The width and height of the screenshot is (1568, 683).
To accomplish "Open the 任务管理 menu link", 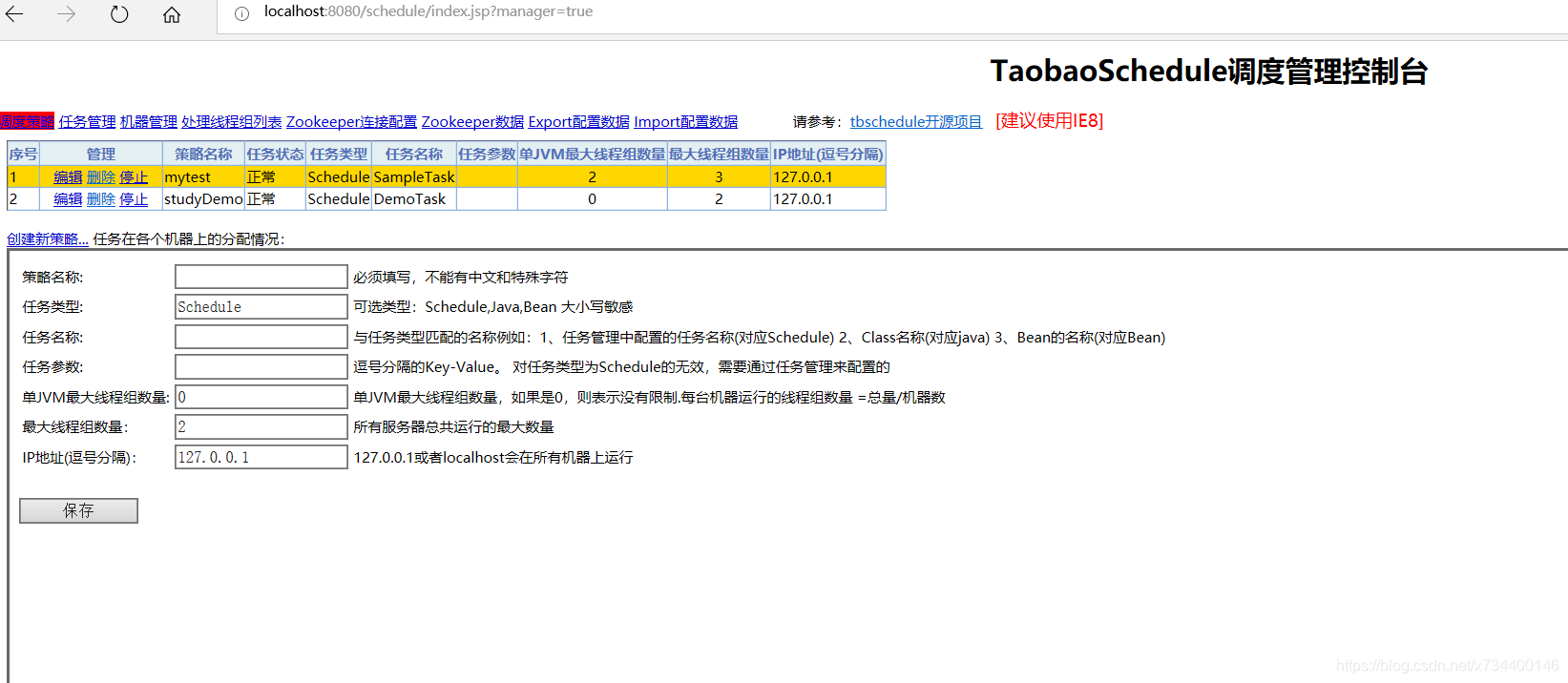I will (x=87, y=121).
